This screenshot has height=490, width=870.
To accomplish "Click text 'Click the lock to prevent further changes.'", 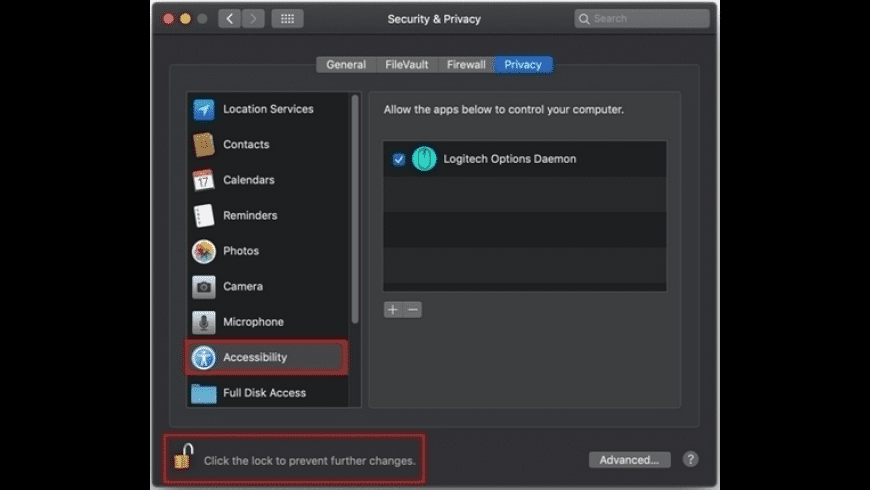I will click(x=310, y=461).
